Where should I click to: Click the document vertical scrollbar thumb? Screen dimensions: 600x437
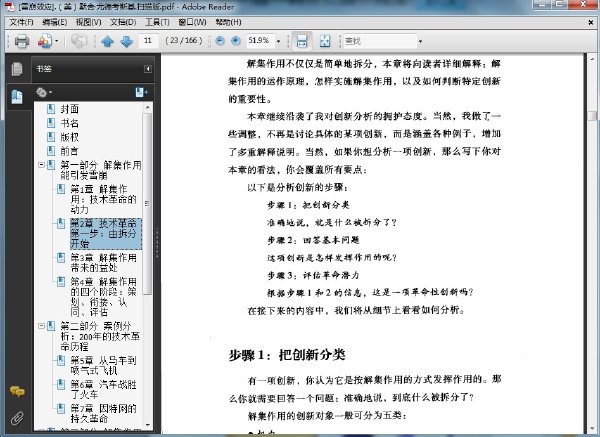(x=592, y=116)
